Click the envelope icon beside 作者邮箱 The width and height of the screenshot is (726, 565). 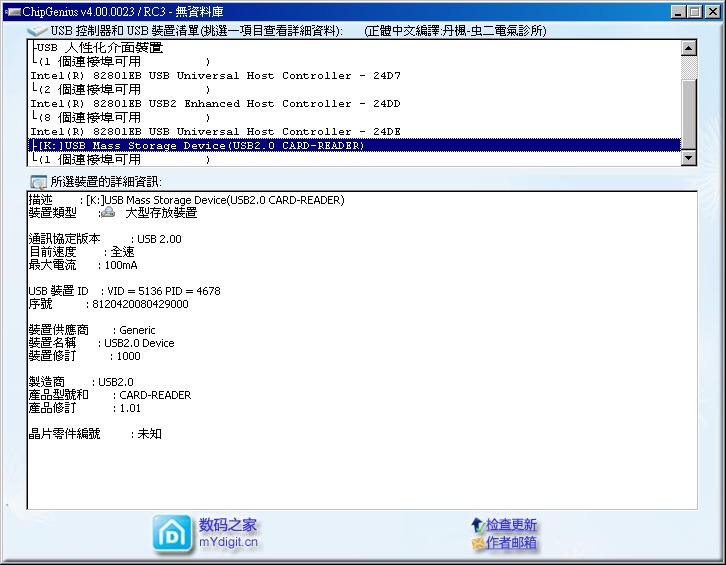click(477, 543)
